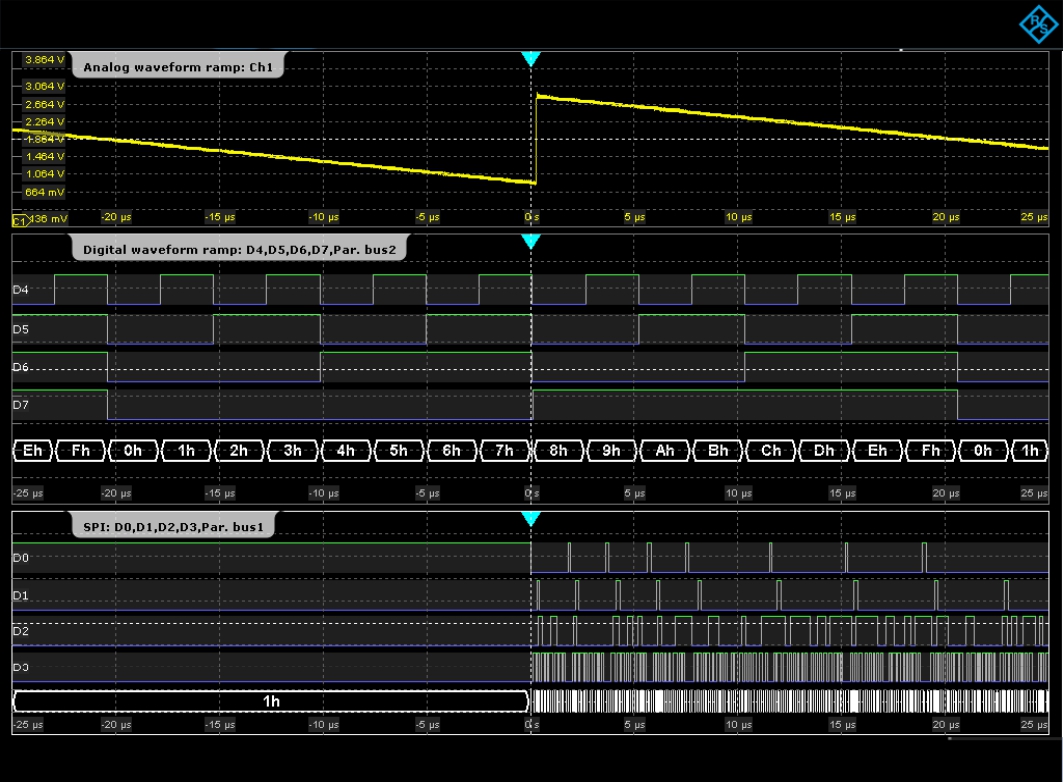Select digital channel label D3
The height and width of the screenshot is (783, 1063).
pyautogui.click(x=20, y=667)
